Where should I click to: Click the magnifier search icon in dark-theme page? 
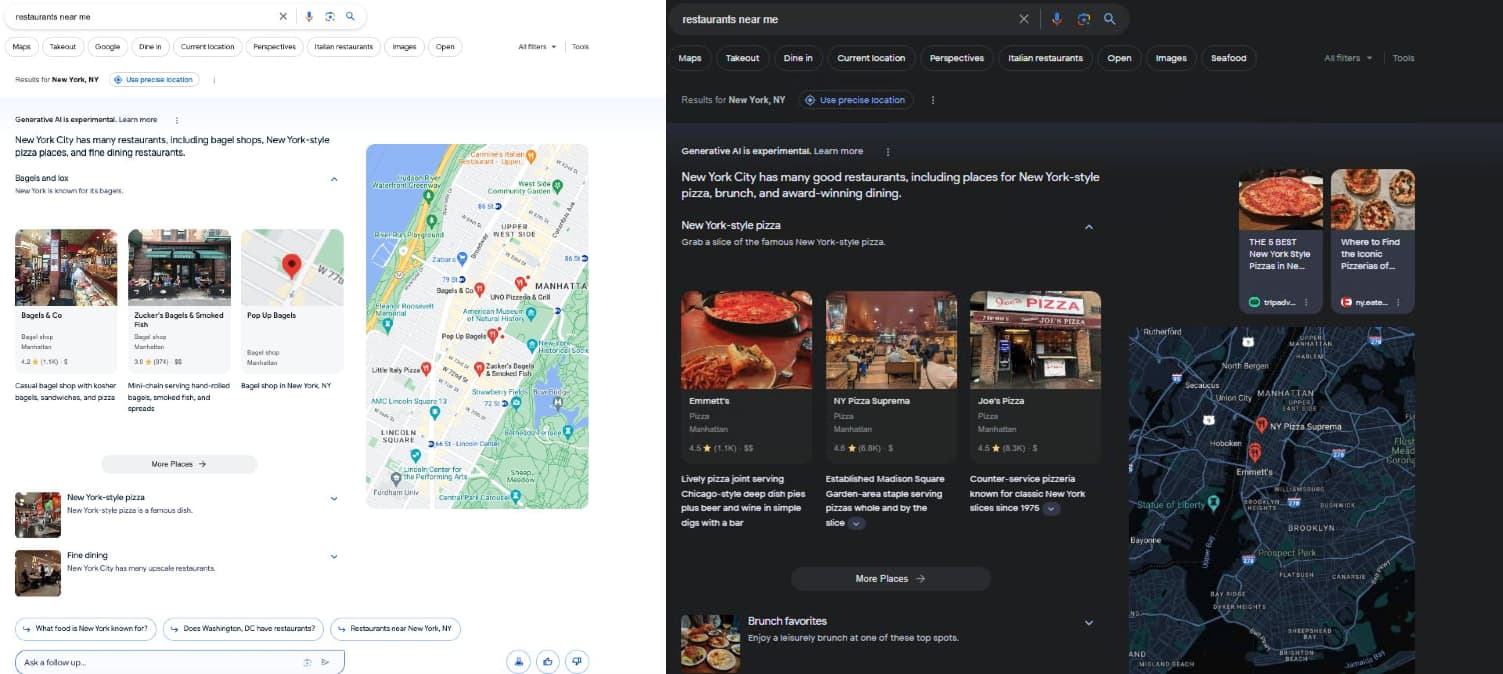[x=1109, y=19]
